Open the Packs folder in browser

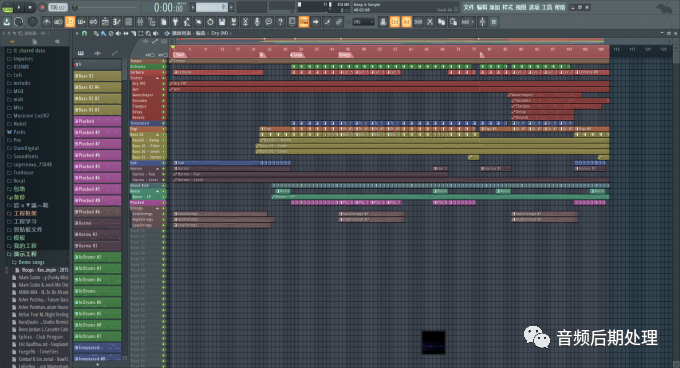pyautogui.click(x=19, y=132)
